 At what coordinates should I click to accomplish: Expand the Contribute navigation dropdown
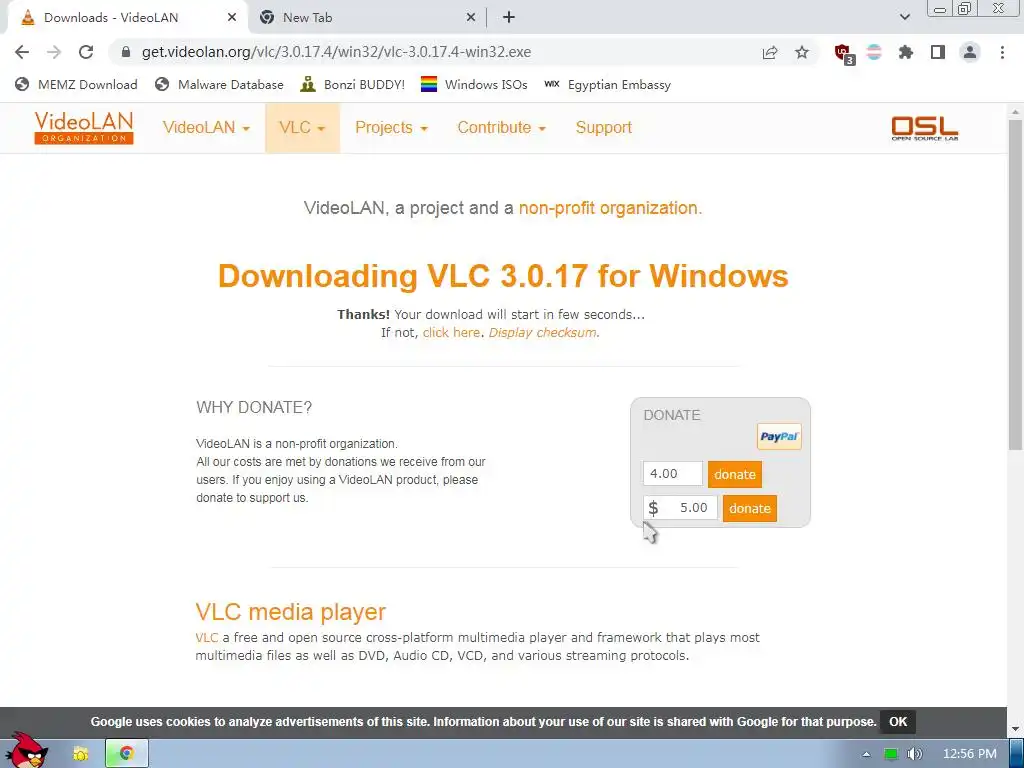pyautogui.click(x=501, y=127)
